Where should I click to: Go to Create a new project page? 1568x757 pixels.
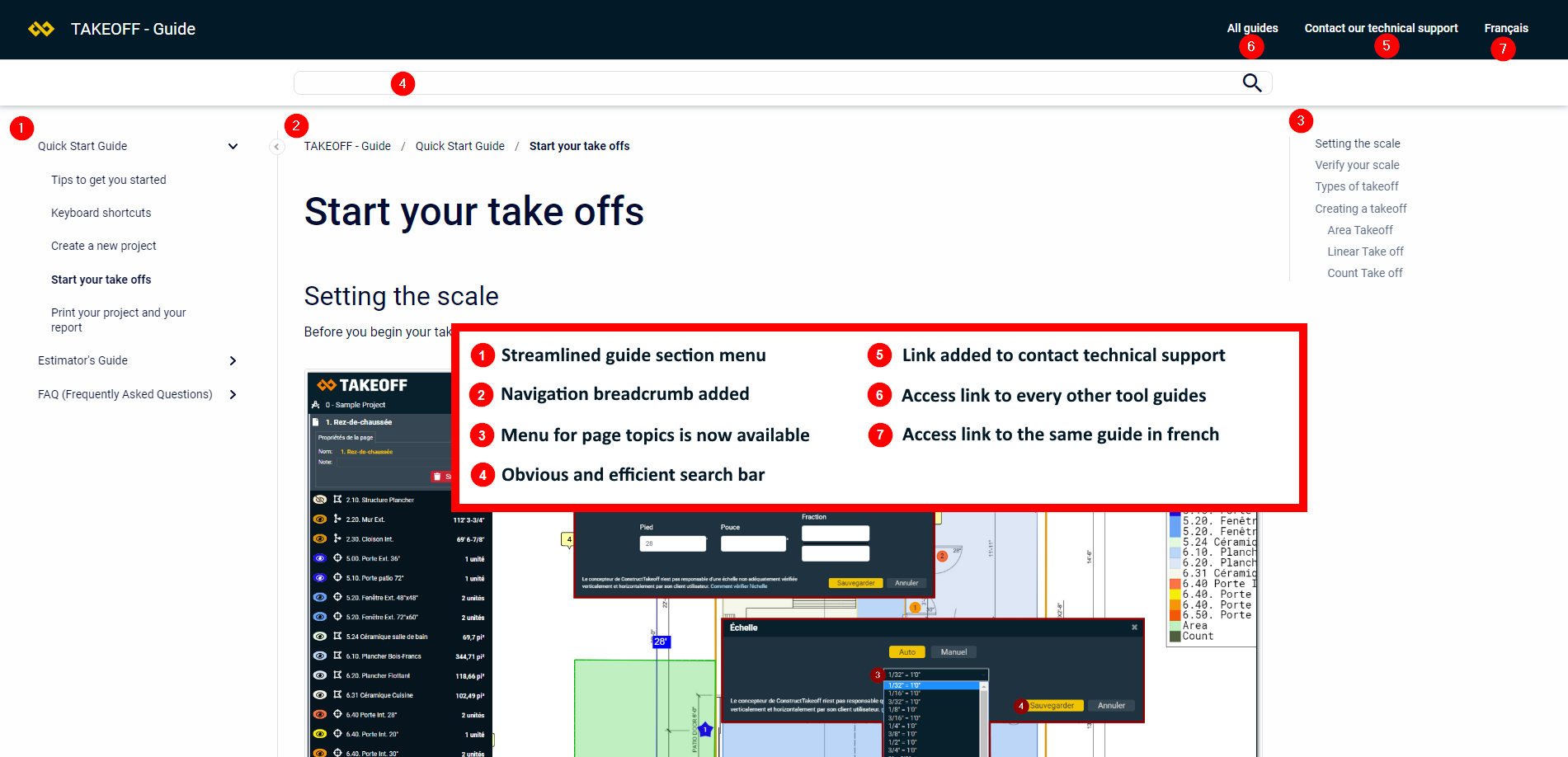click(104, 246)
